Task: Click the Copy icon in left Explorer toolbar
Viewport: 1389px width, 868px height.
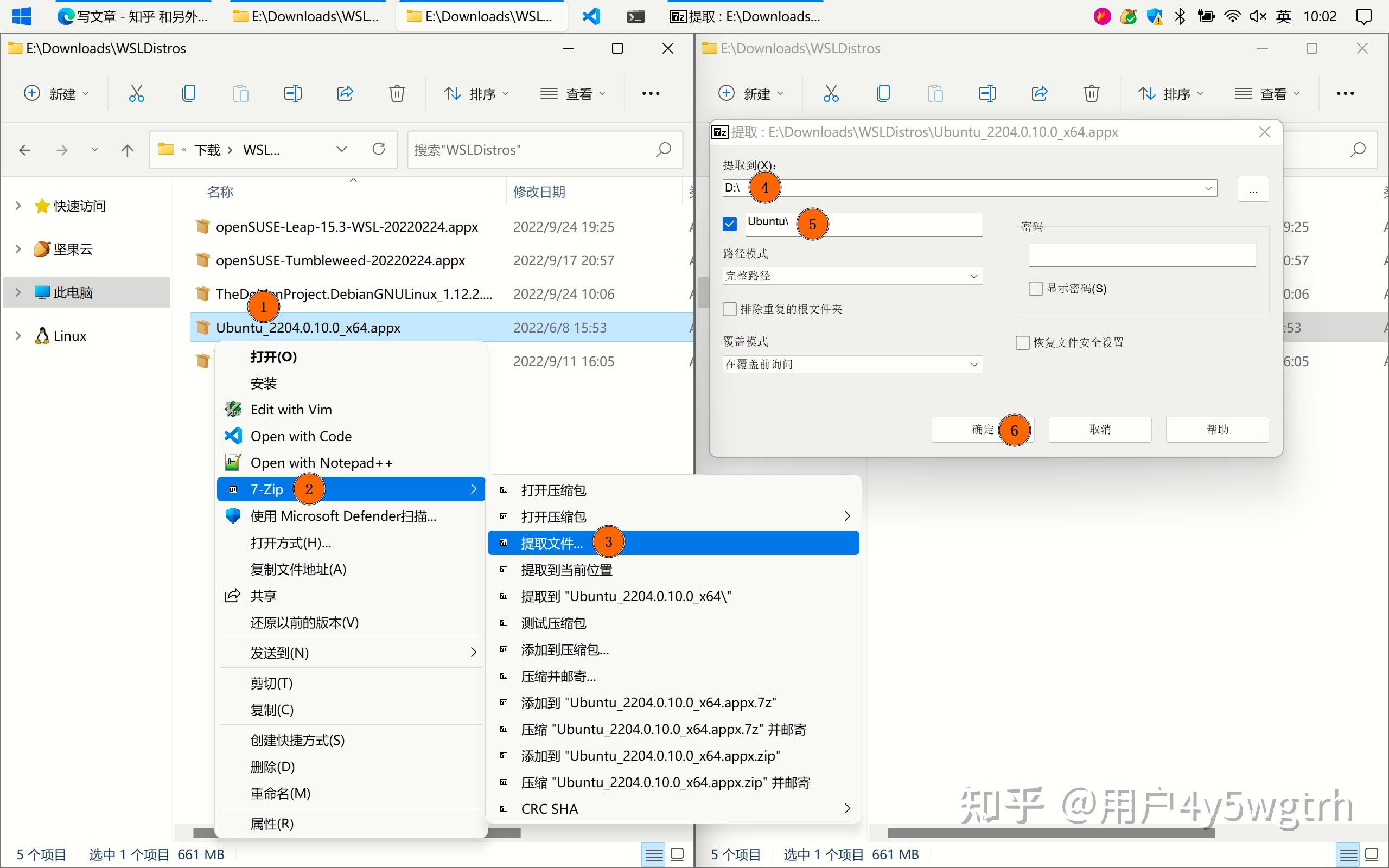Action: click(x=188, y=93)
